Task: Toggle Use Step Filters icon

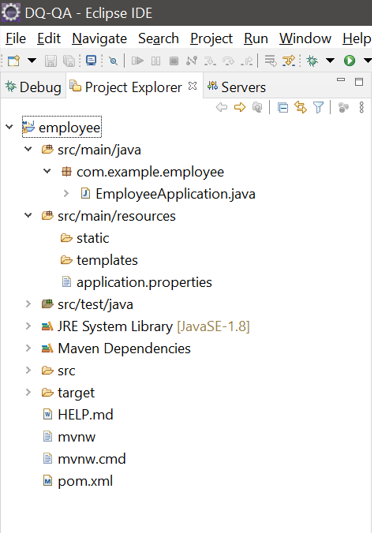Action: pos(289,61)
